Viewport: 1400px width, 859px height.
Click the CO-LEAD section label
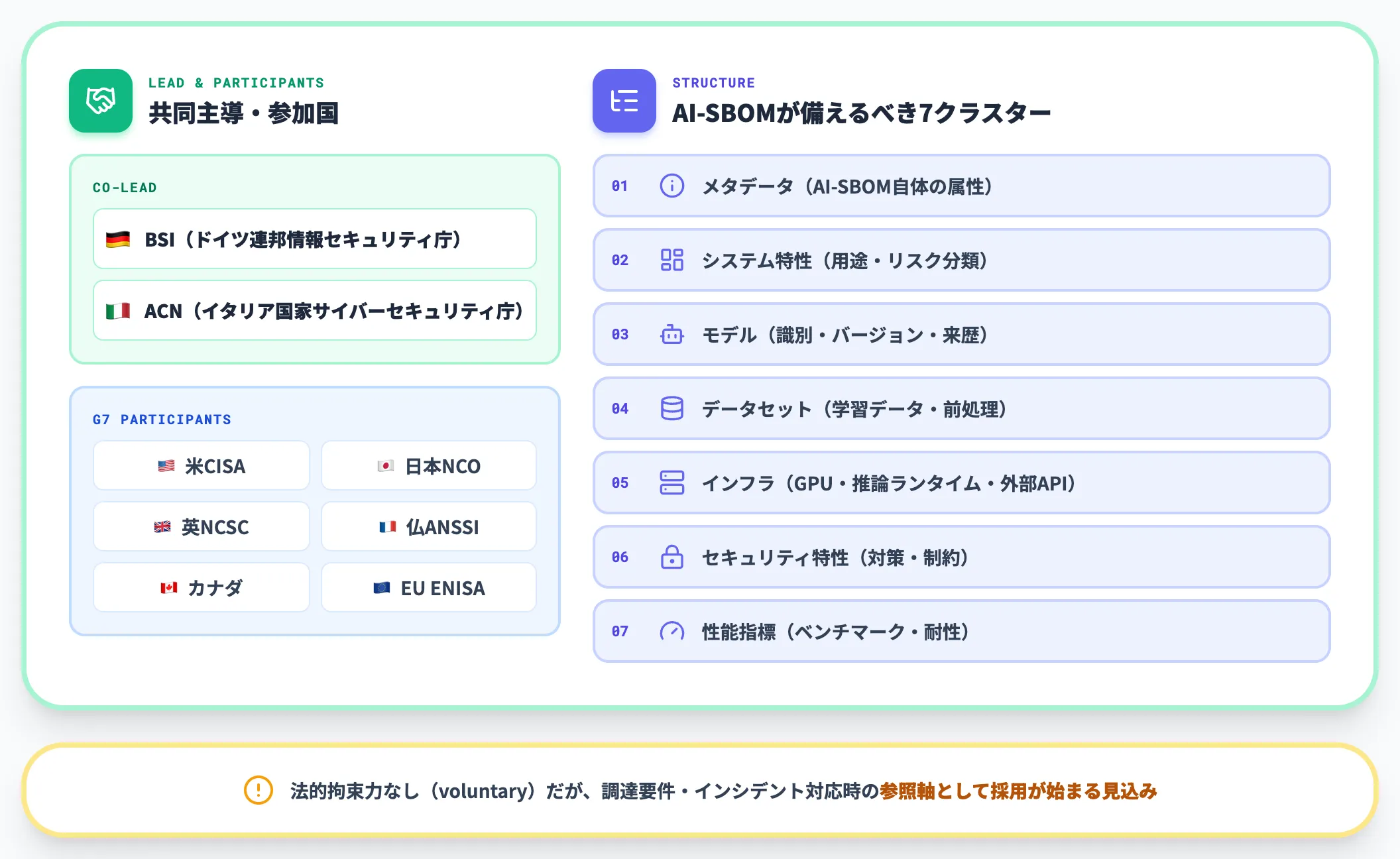point(125,188)
